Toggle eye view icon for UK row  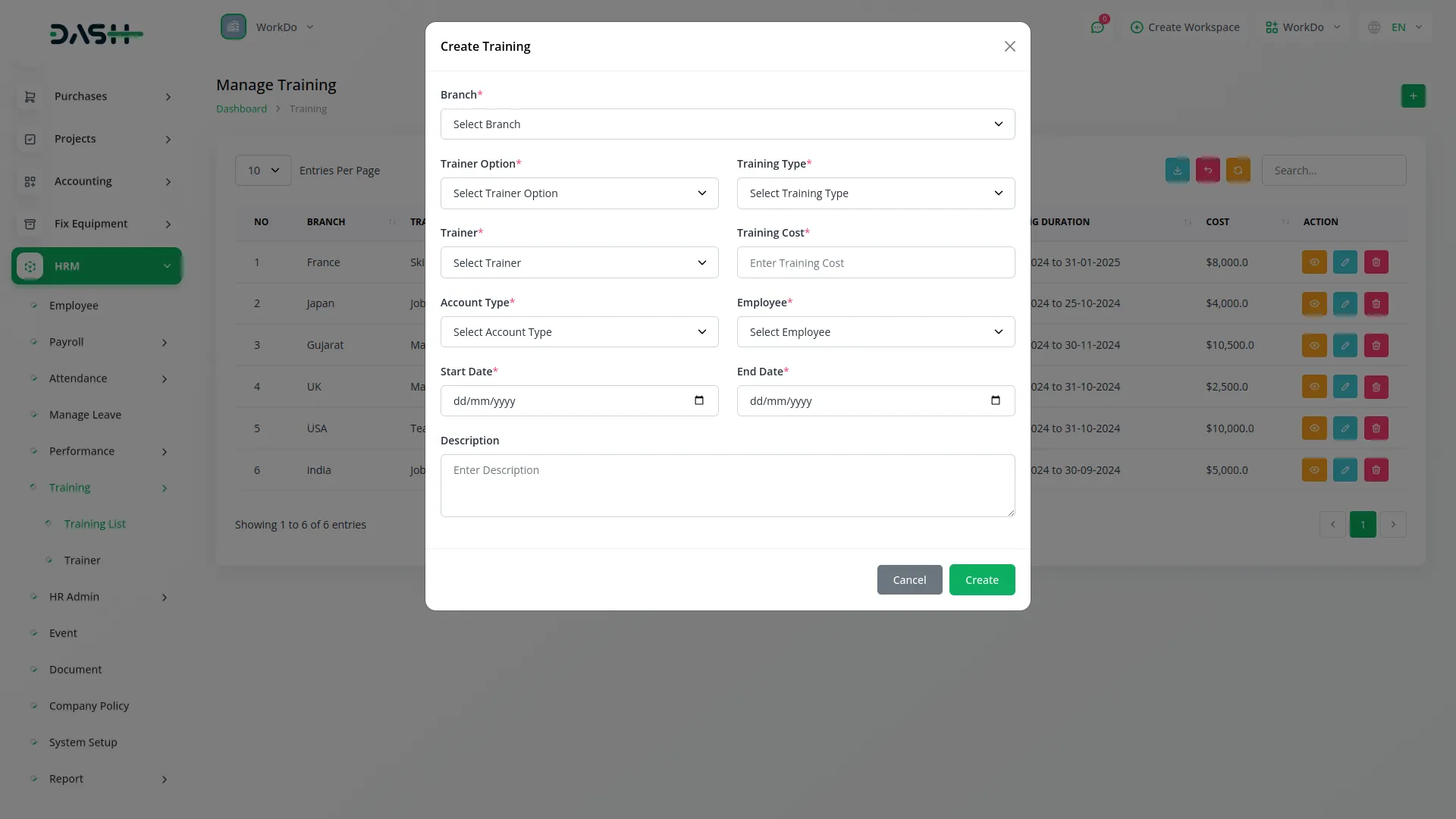coord(1313,387)
